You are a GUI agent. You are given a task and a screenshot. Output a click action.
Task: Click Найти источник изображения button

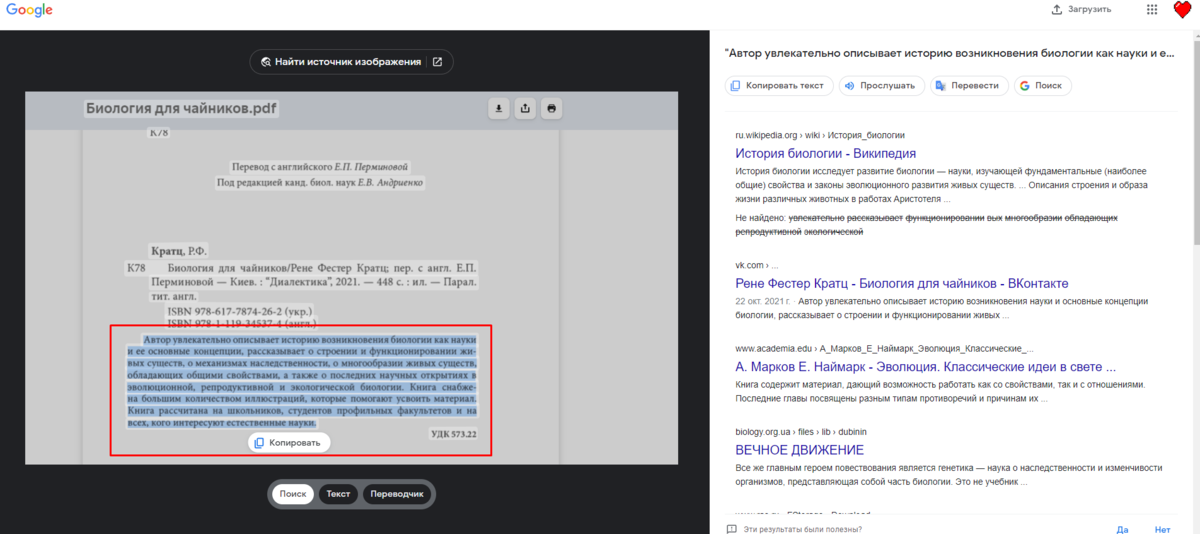351,62
